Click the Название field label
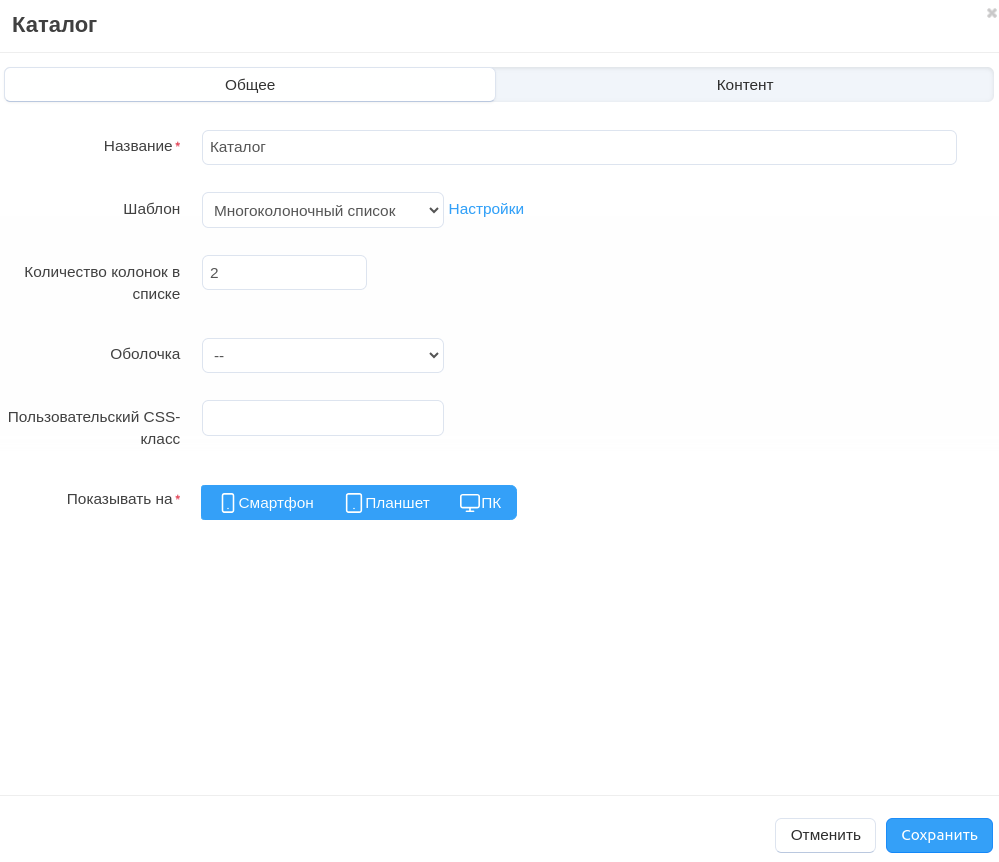 tap(138, 146)
